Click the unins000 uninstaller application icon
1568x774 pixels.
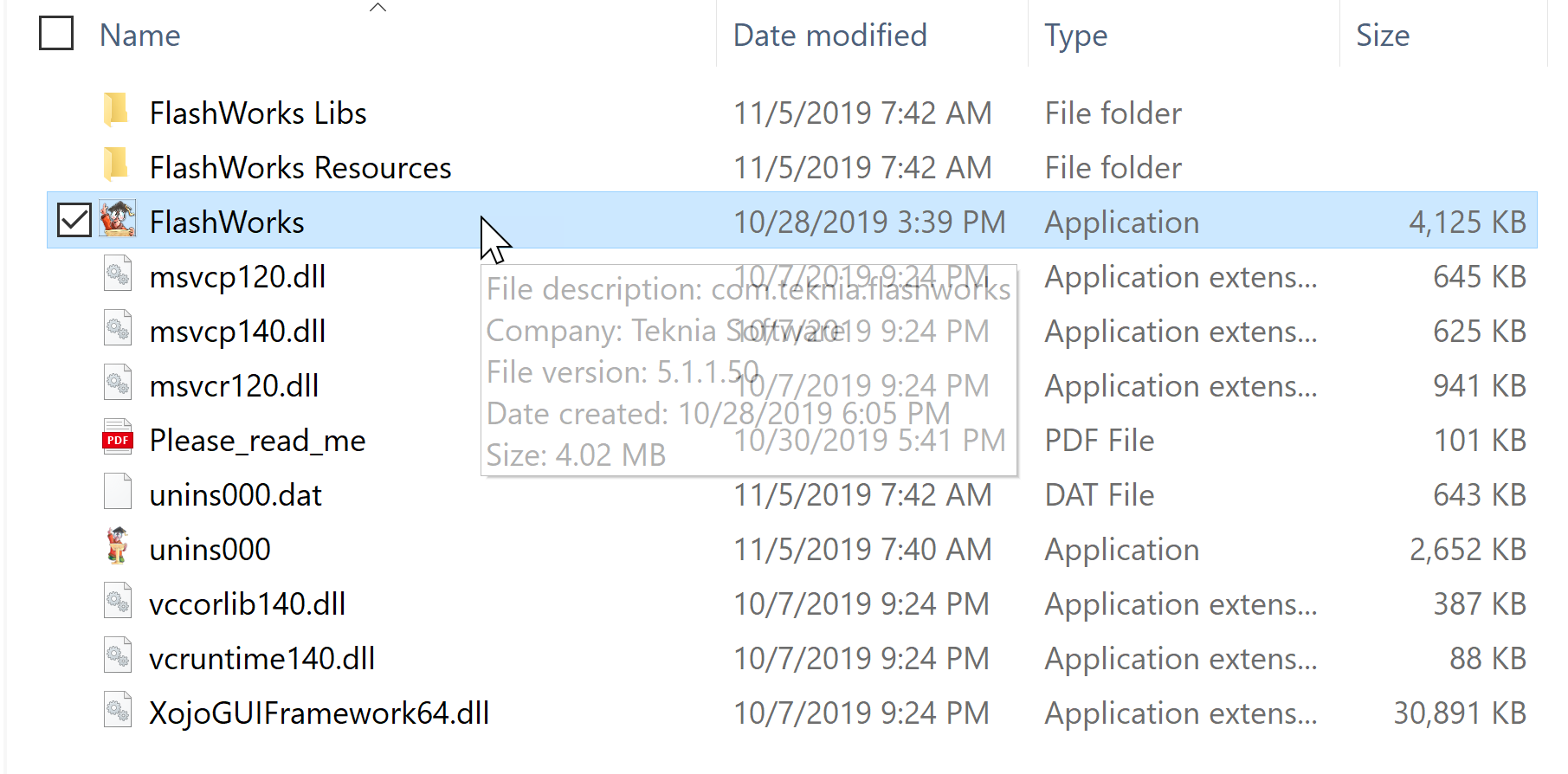point(118,547)
